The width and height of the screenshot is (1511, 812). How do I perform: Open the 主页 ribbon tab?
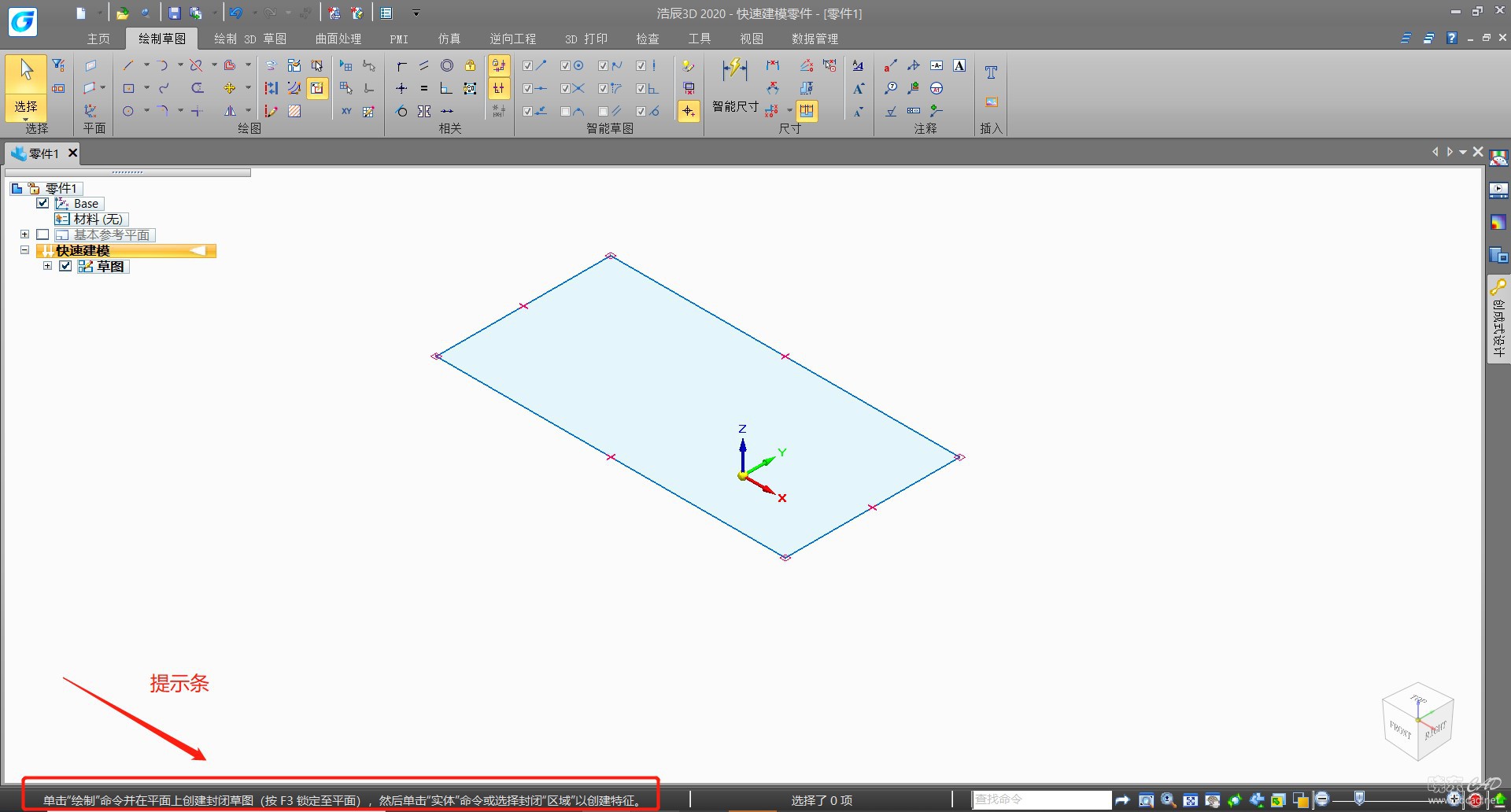pyautogui.click(x=98, y=39)
